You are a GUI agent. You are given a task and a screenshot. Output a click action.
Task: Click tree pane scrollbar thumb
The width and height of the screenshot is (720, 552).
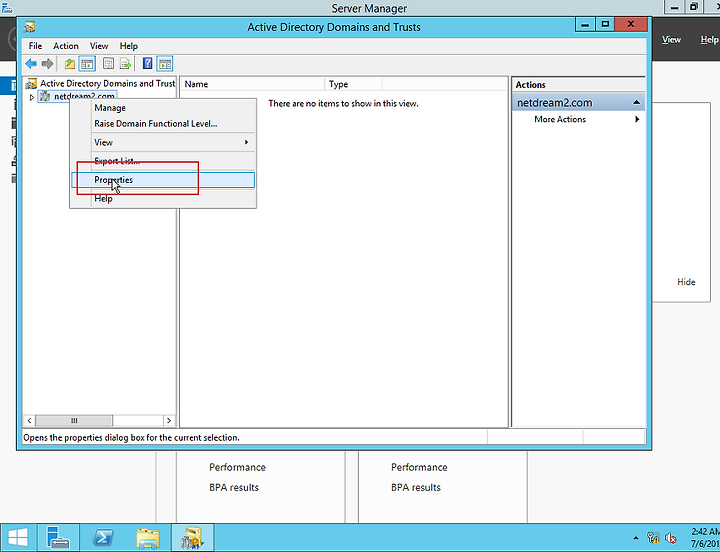74,421
